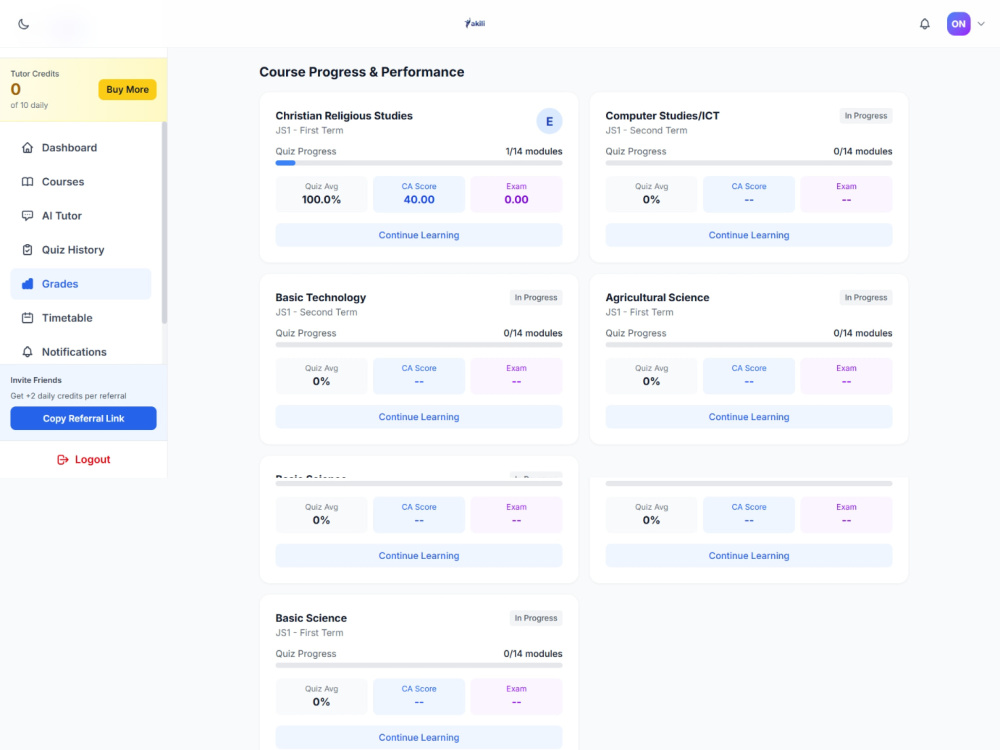
Task: Click the Copy Referral Link button
Action: click(x=83, y=418)
